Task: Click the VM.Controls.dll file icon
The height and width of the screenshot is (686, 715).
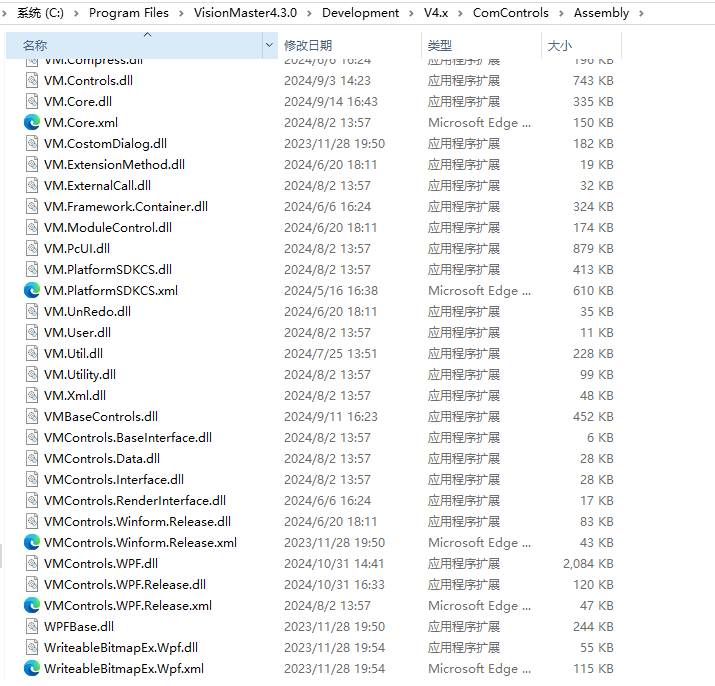Action: [32, 81]
